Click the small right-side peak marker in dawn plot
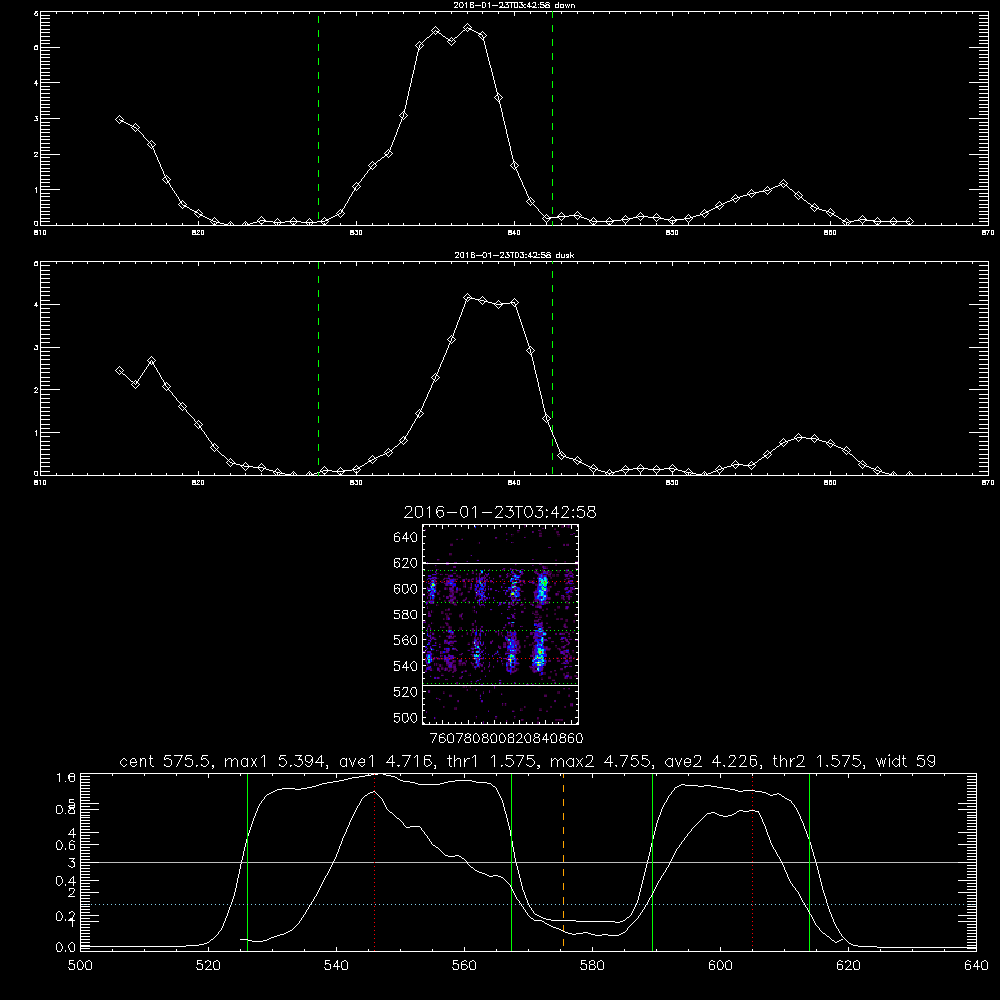The image size is (1000, 1000). 784,184
